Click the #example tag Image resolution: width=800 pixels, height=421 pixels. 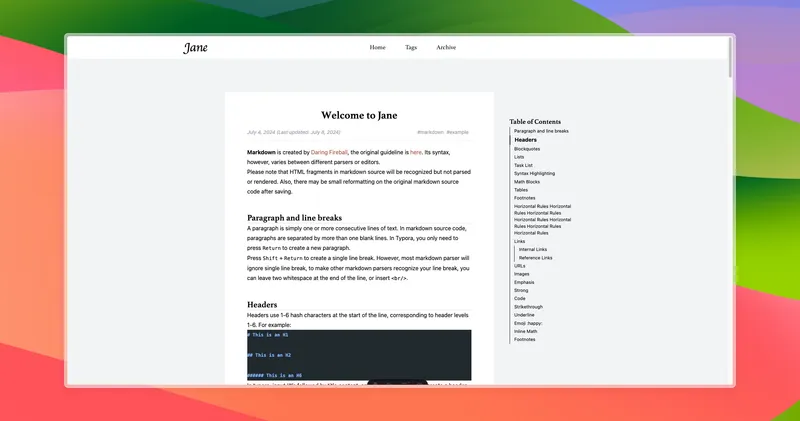pos(458,132)
